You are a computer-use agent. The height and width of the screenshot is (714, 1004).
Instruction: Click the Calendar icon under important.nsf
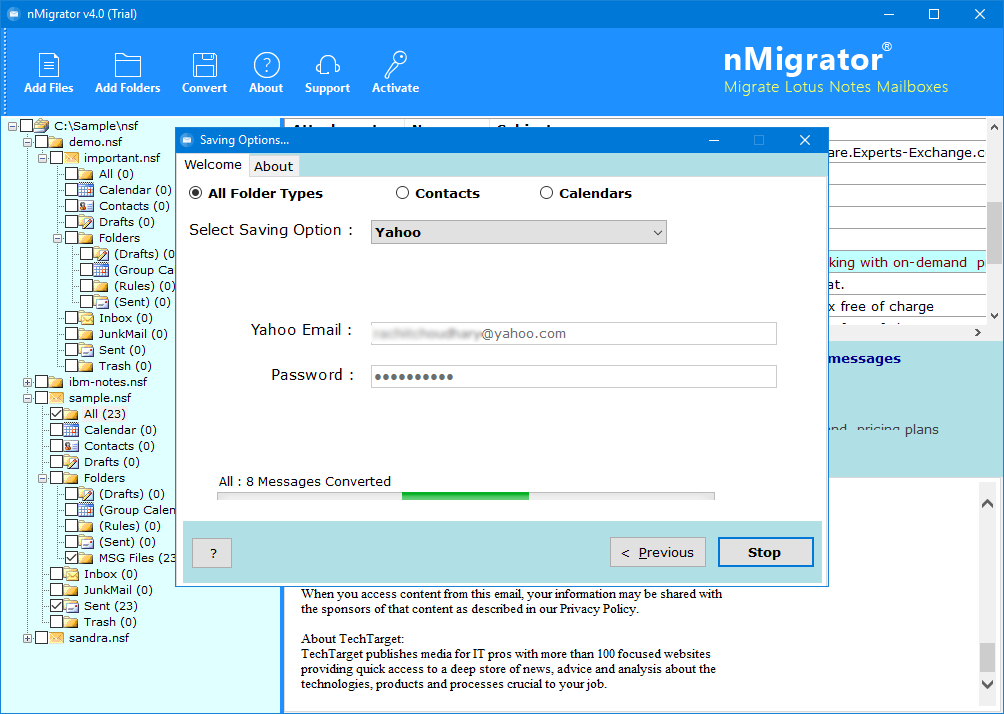tap(86, 190)
